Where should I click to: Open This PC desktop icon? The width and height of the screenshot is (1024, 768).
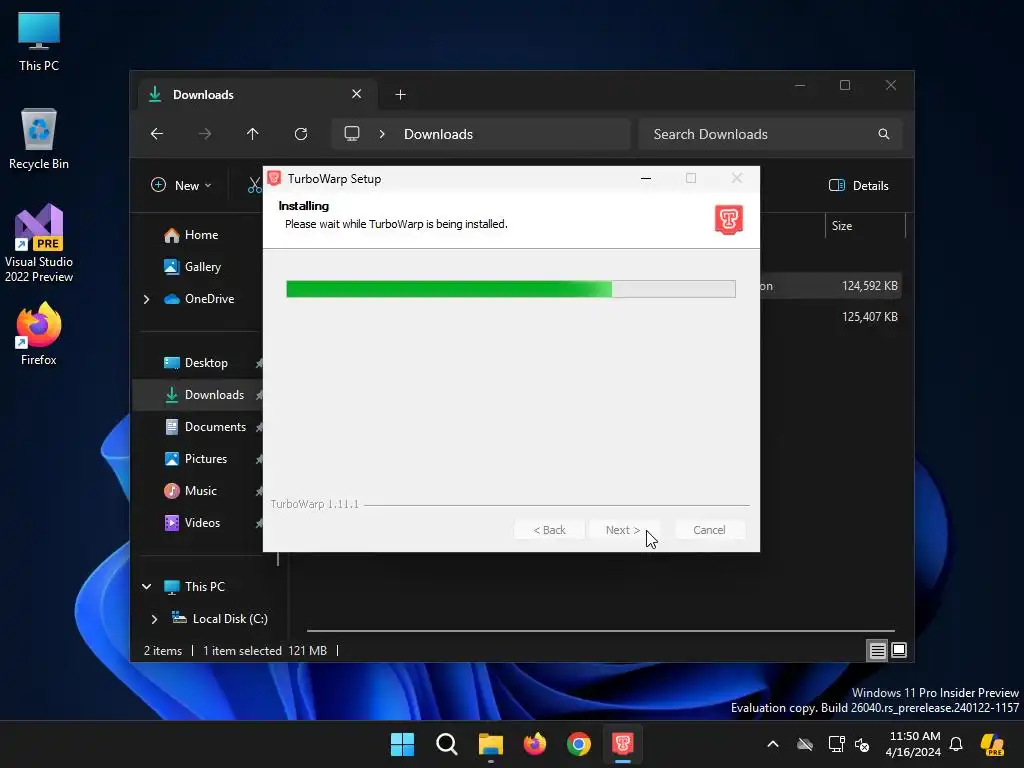click(x=39, y=40)
